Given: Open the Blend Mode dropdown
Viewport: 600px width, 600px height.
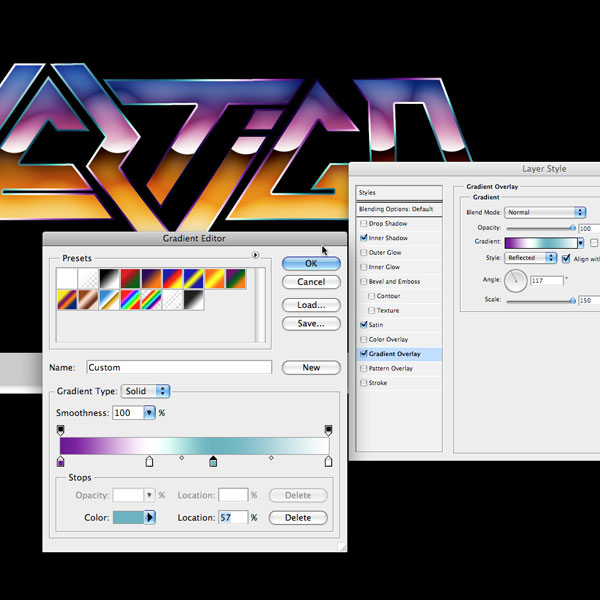Looking at the screenshot, I should pyautogui.click(x=546, y=212).
